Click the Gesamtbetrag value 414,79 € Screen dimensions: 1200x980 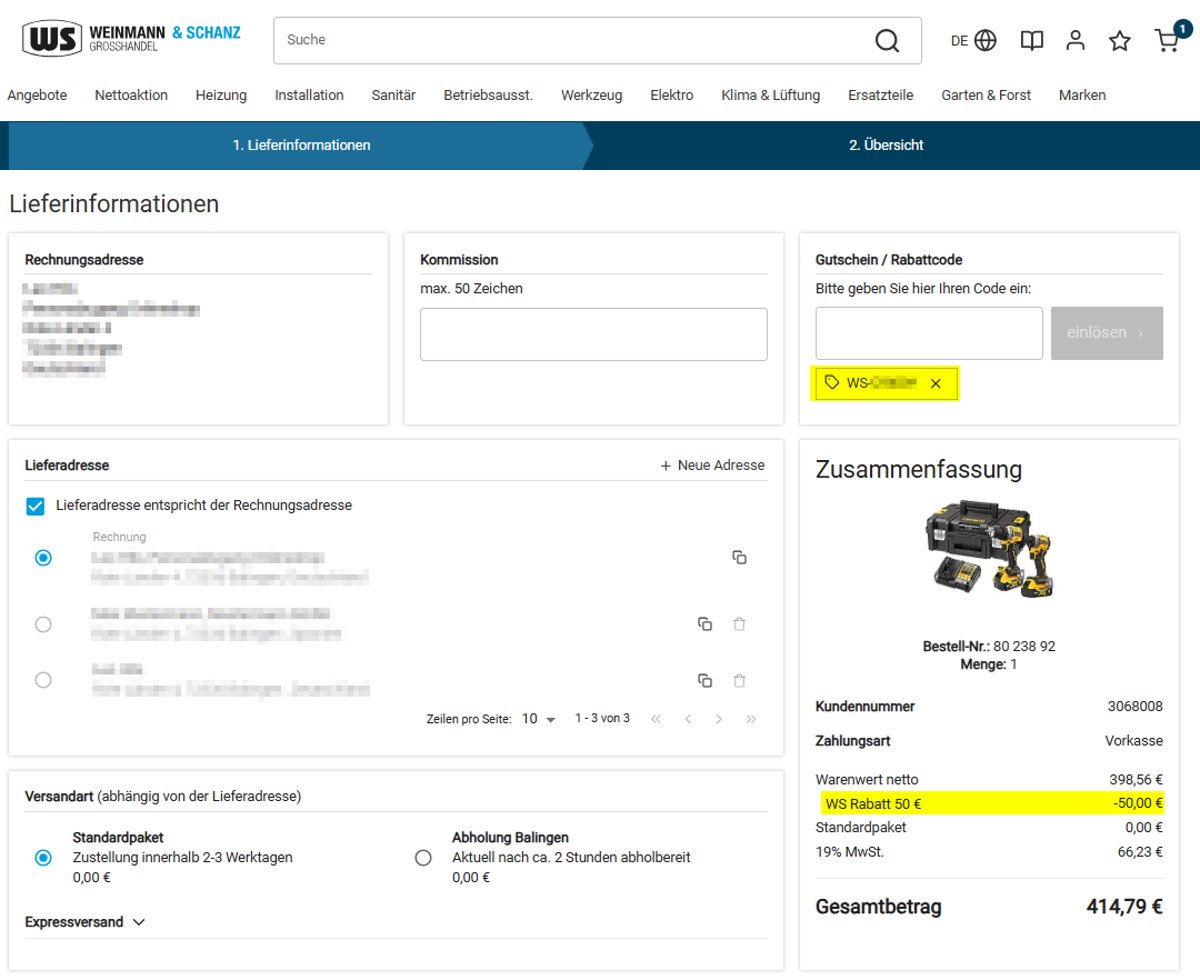point(1125,908)
